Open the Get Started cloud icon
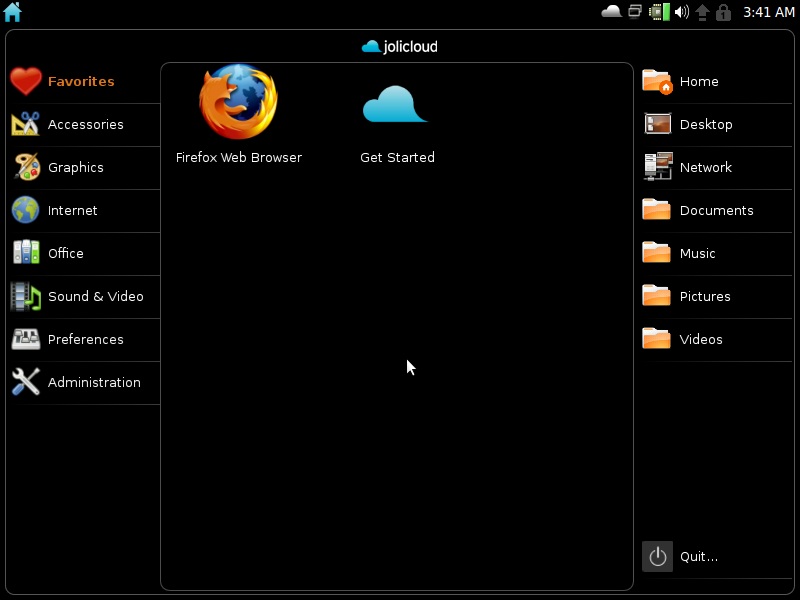Image resolution: width=800 pixels, height=600 pixels. point(395,105)
